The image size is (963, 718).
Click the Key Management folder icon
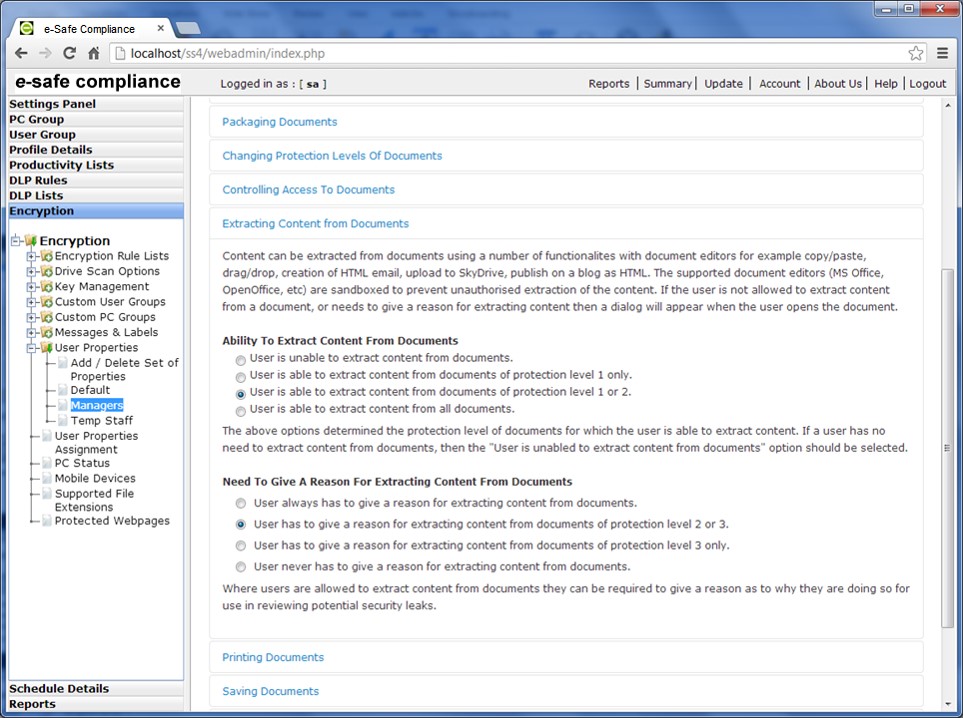tap(46, 287)
